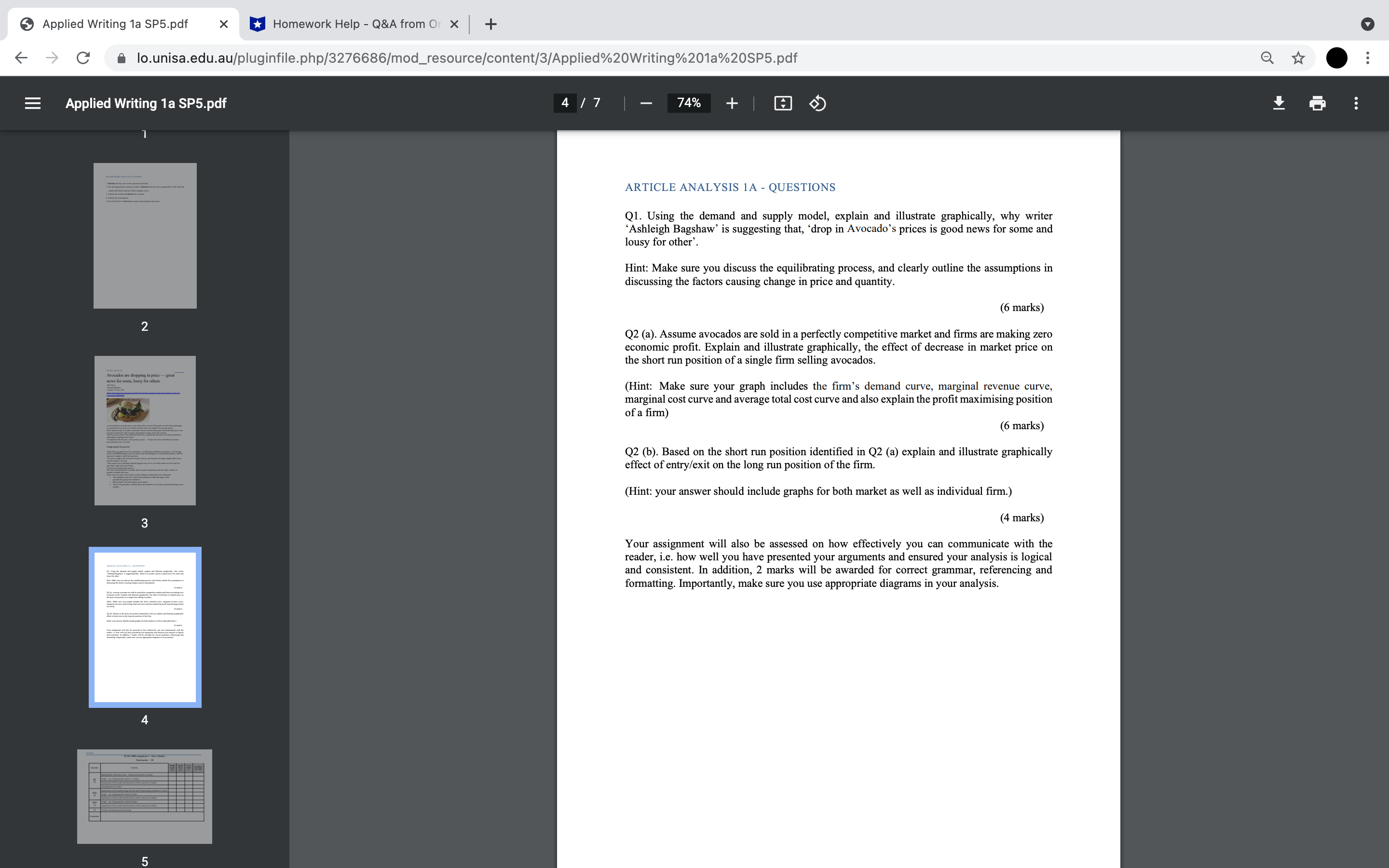Navigate back using the back arrow

tap(21, 57)
